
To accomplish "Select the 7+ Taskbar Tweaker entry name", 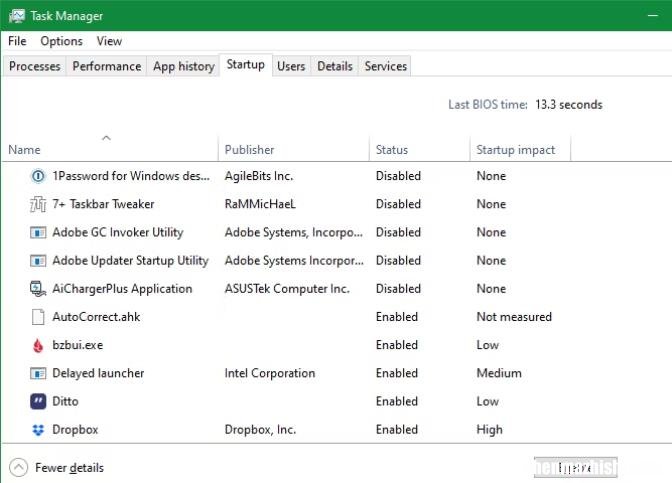I will pos(103,204).
